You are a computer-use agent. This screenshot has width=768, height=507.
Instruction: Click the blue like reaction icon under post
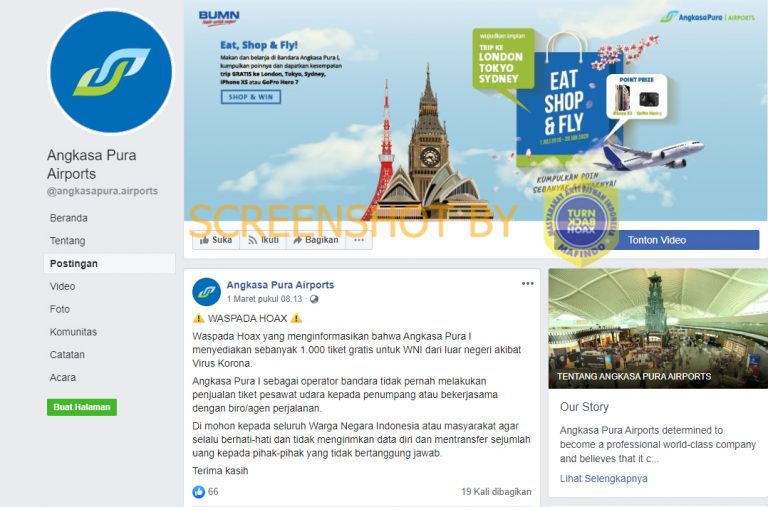[x=199, y=491]
